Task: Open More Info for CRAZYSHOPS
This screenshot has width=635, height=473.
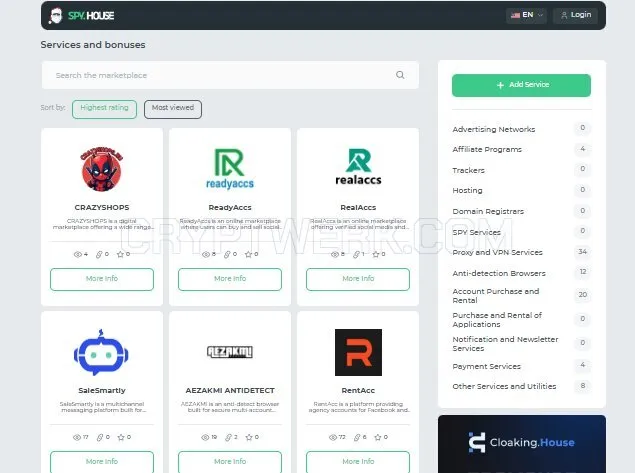Action: [x=102, y=279]
